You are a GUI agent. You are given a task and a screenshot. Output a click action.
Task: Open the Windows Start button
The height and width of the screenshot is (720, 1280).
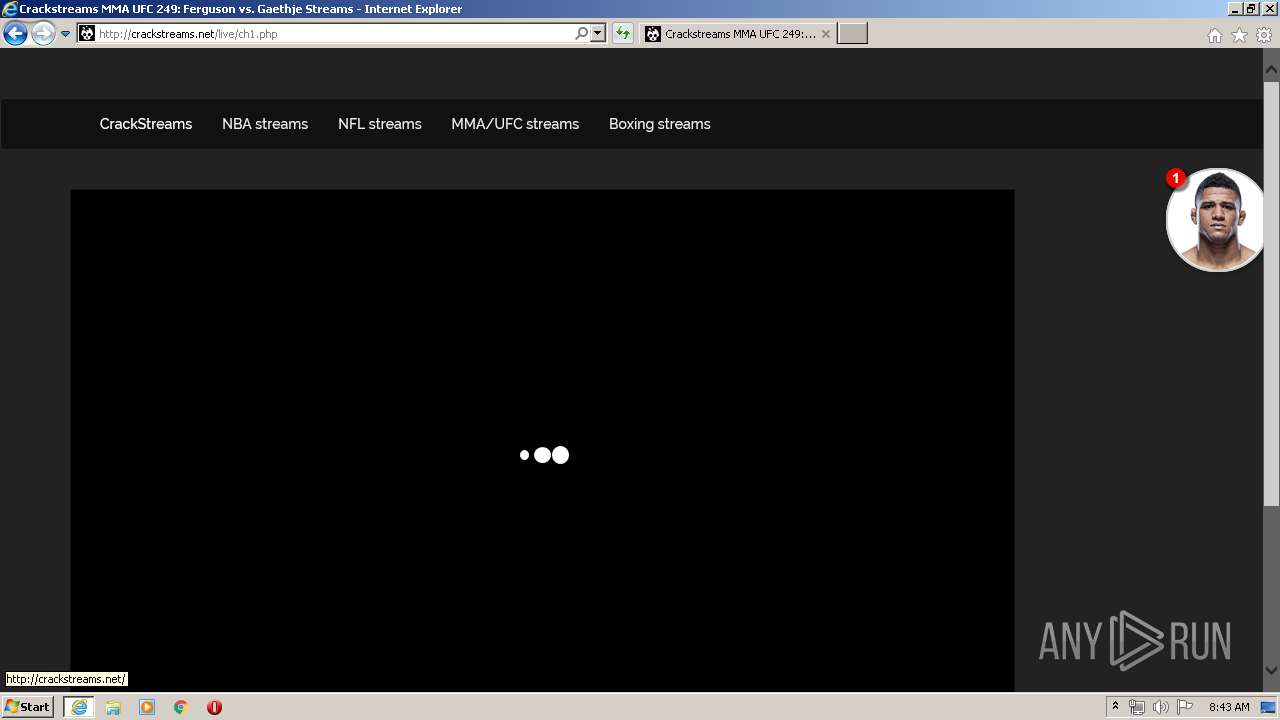(x=28, y=707)
